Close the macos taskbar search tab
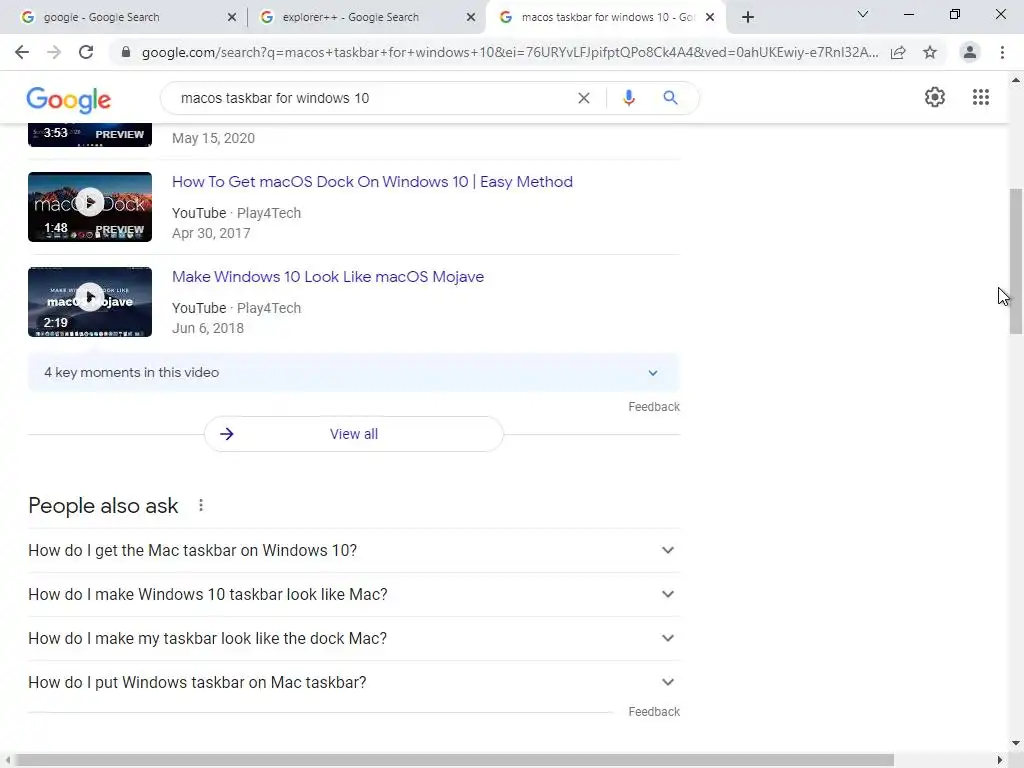 point(710,18)
